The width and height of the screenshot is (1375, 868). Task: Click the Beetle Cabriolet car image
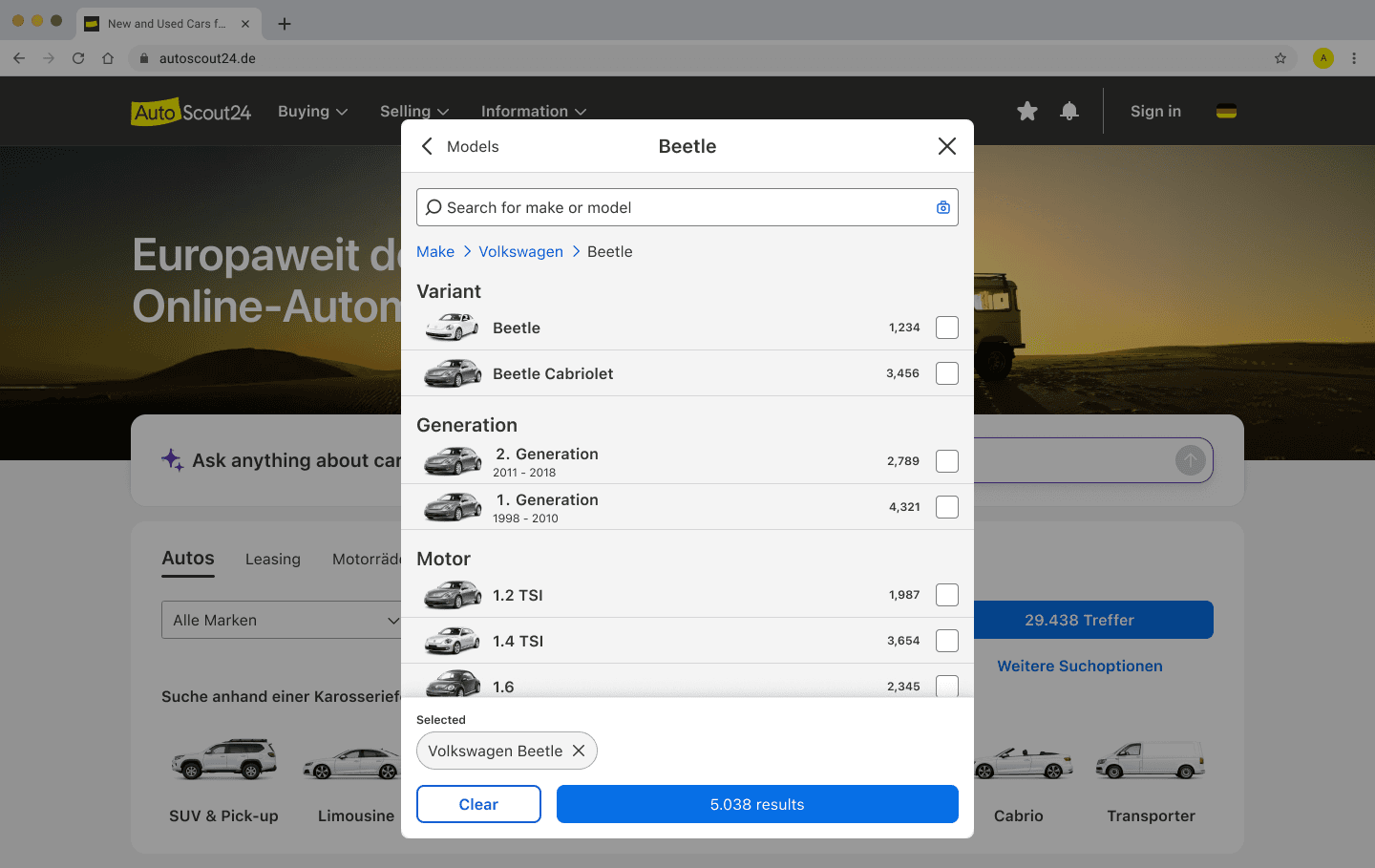click(453, 373)
